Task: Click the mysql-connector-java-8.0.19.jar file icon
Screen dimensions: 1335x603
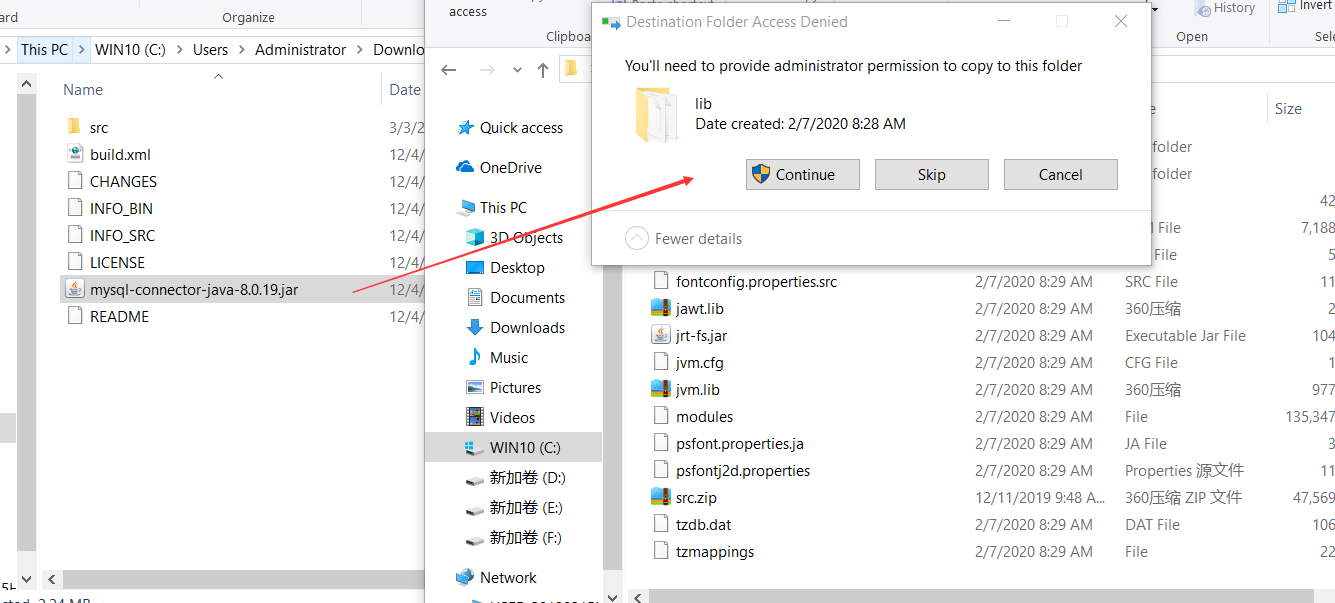Action: click(x=75, y=290)
